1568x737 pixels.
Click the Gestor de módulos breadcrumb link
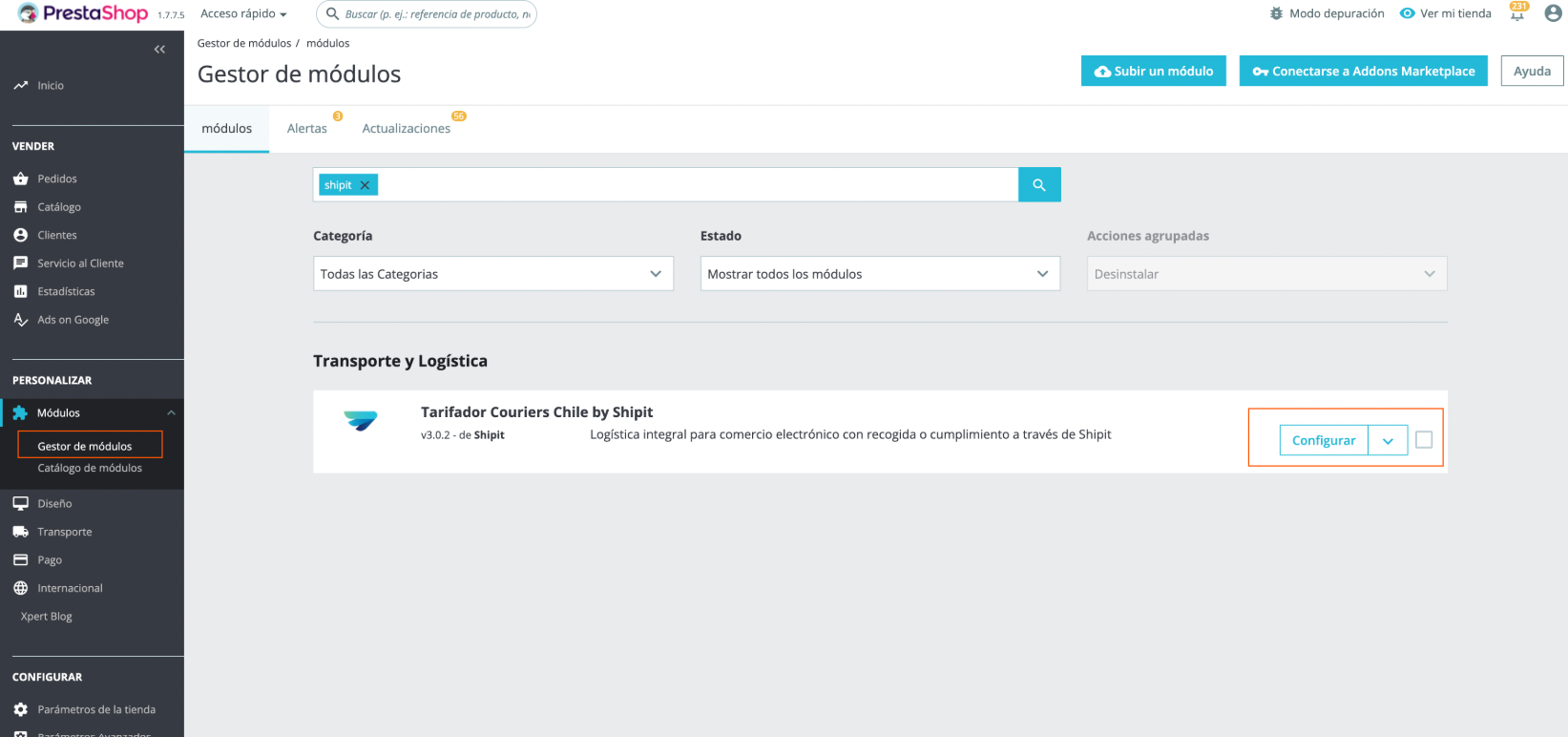(x=244, y=43)
